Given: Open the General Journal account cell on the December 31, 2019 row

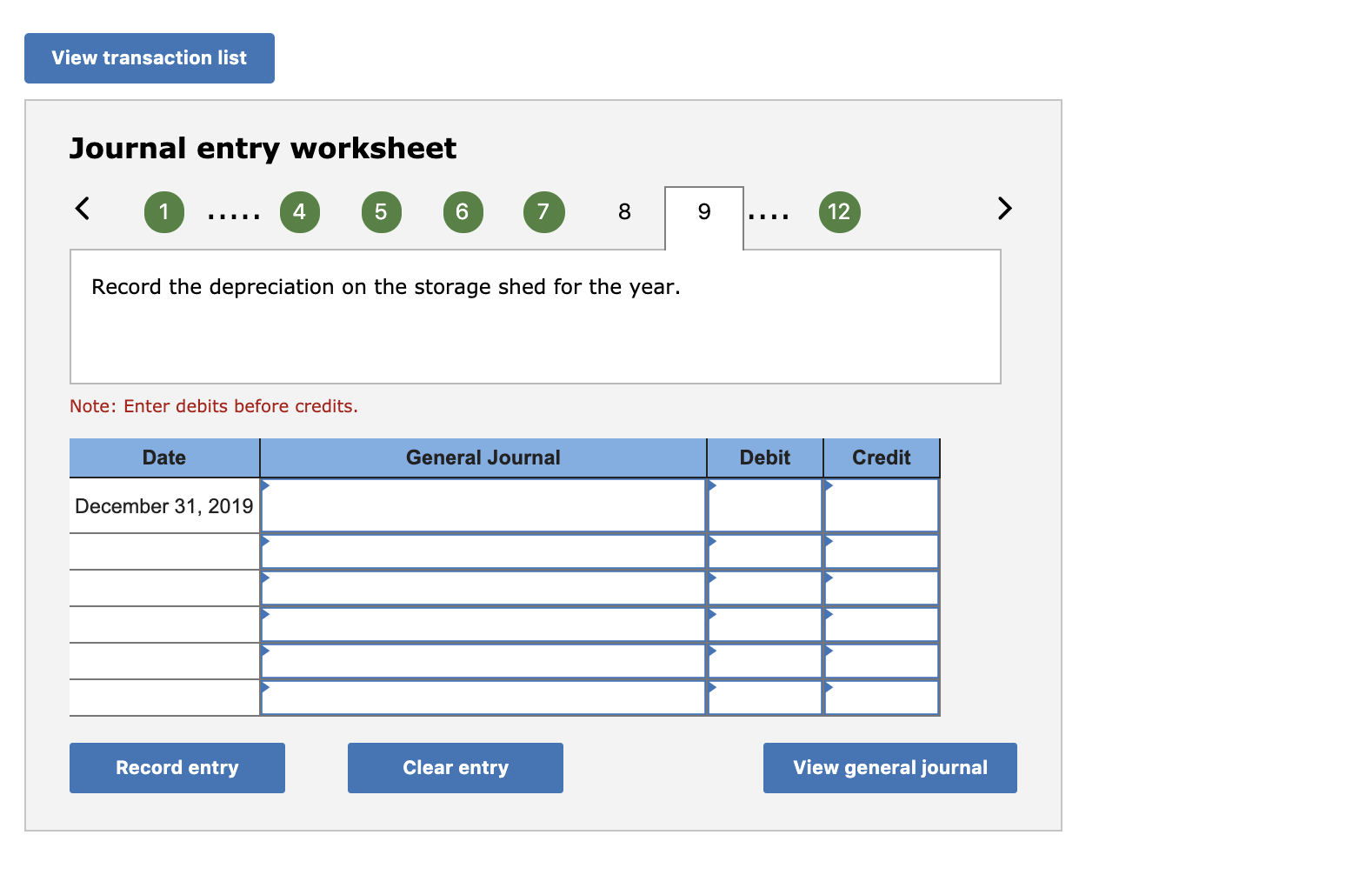Looking at the screenshot, I should tap(483, 506).
